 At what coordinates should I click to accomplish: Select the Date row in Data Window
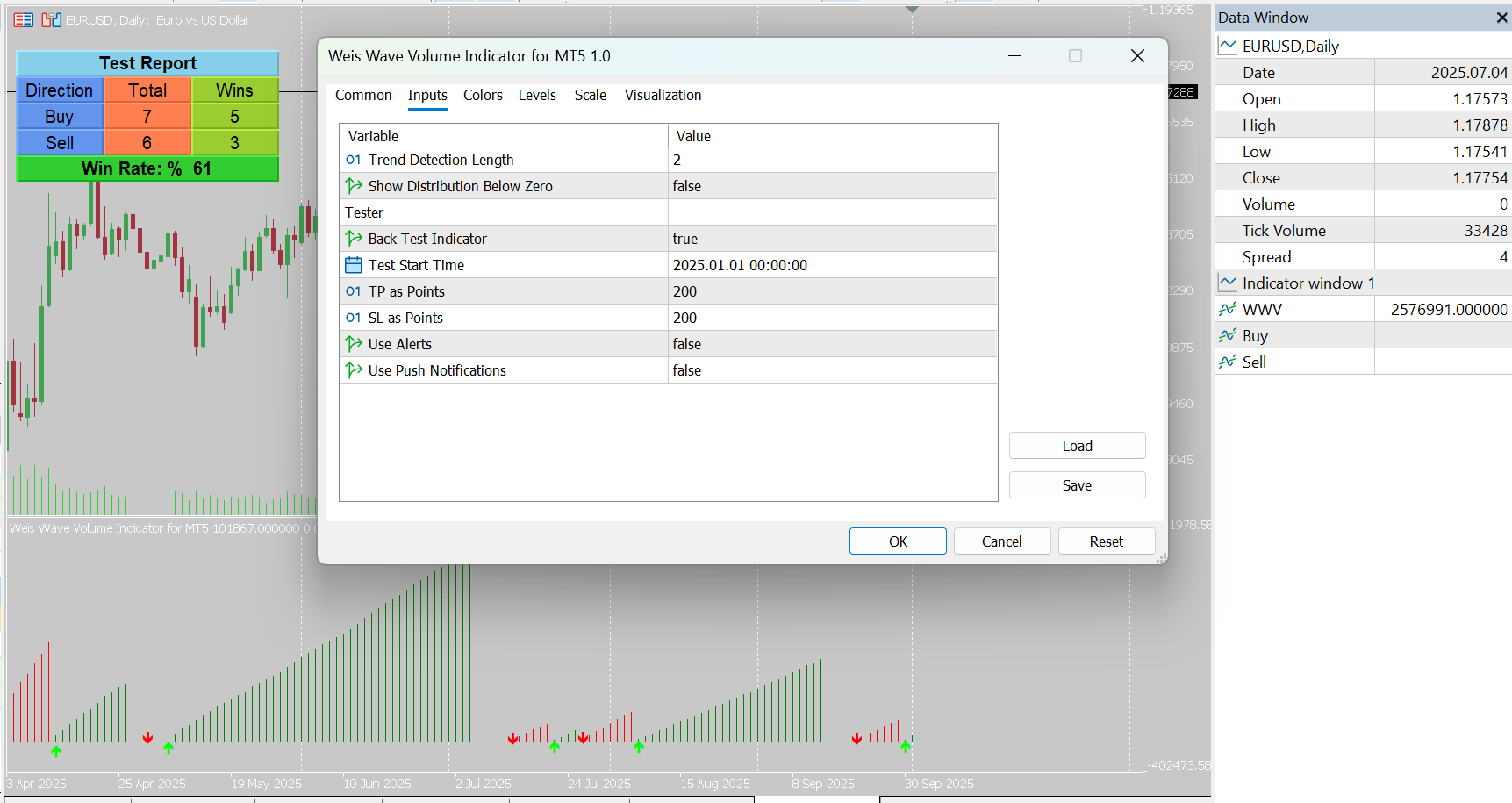[x=1363, y=72]
